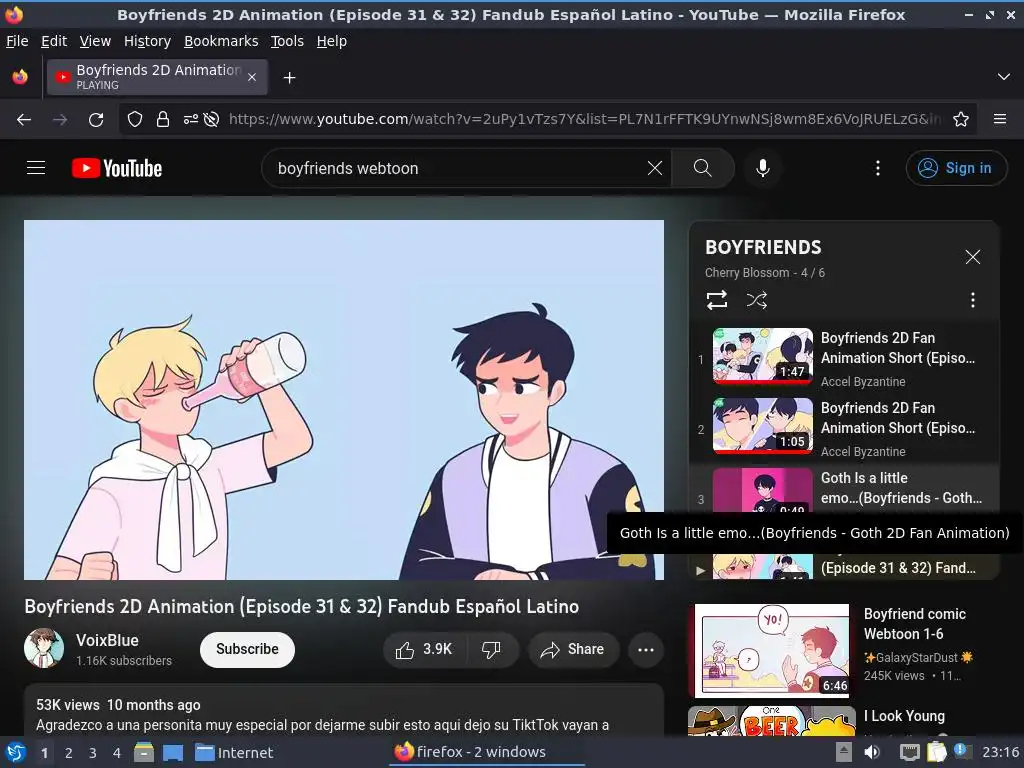Dislike the video with thumbs down
Viewport: 1024px width, 768px height.
pyautogui.click(x=491, y=650)
